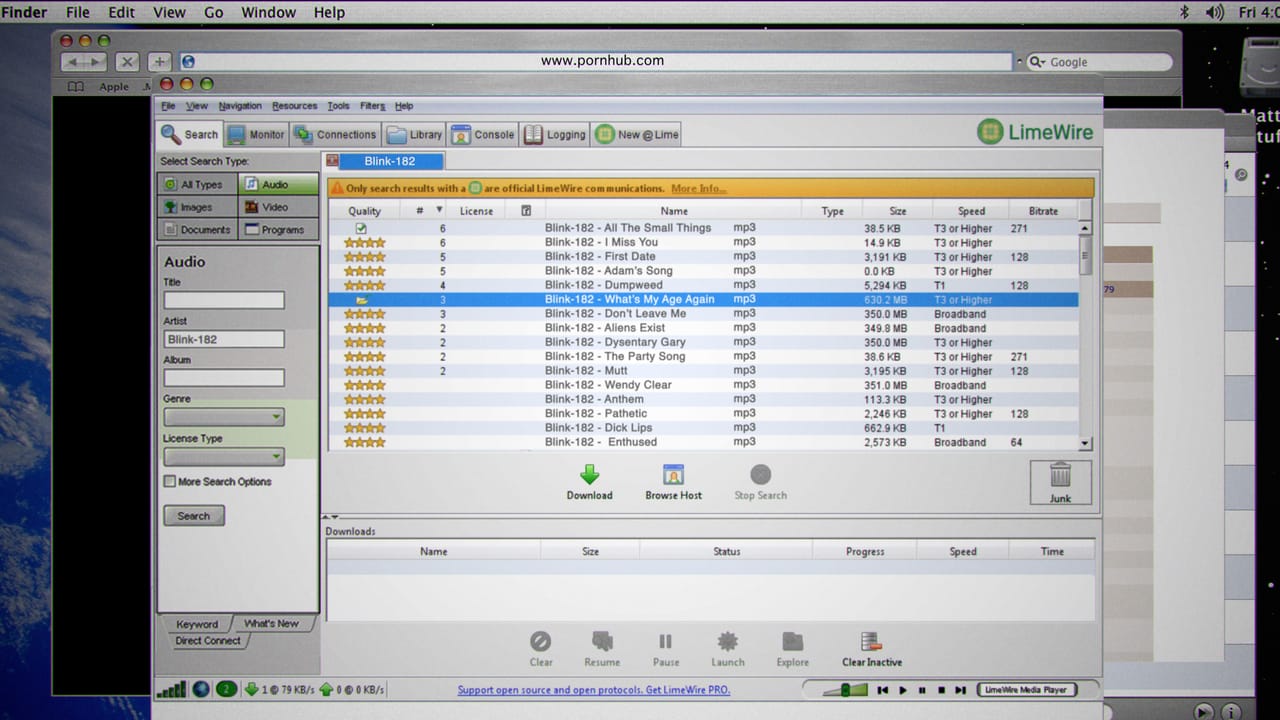This screenshot has width=1280, height=720.
Task: Click the Blink-182 results tab
Action: click(x=390, y=161)
